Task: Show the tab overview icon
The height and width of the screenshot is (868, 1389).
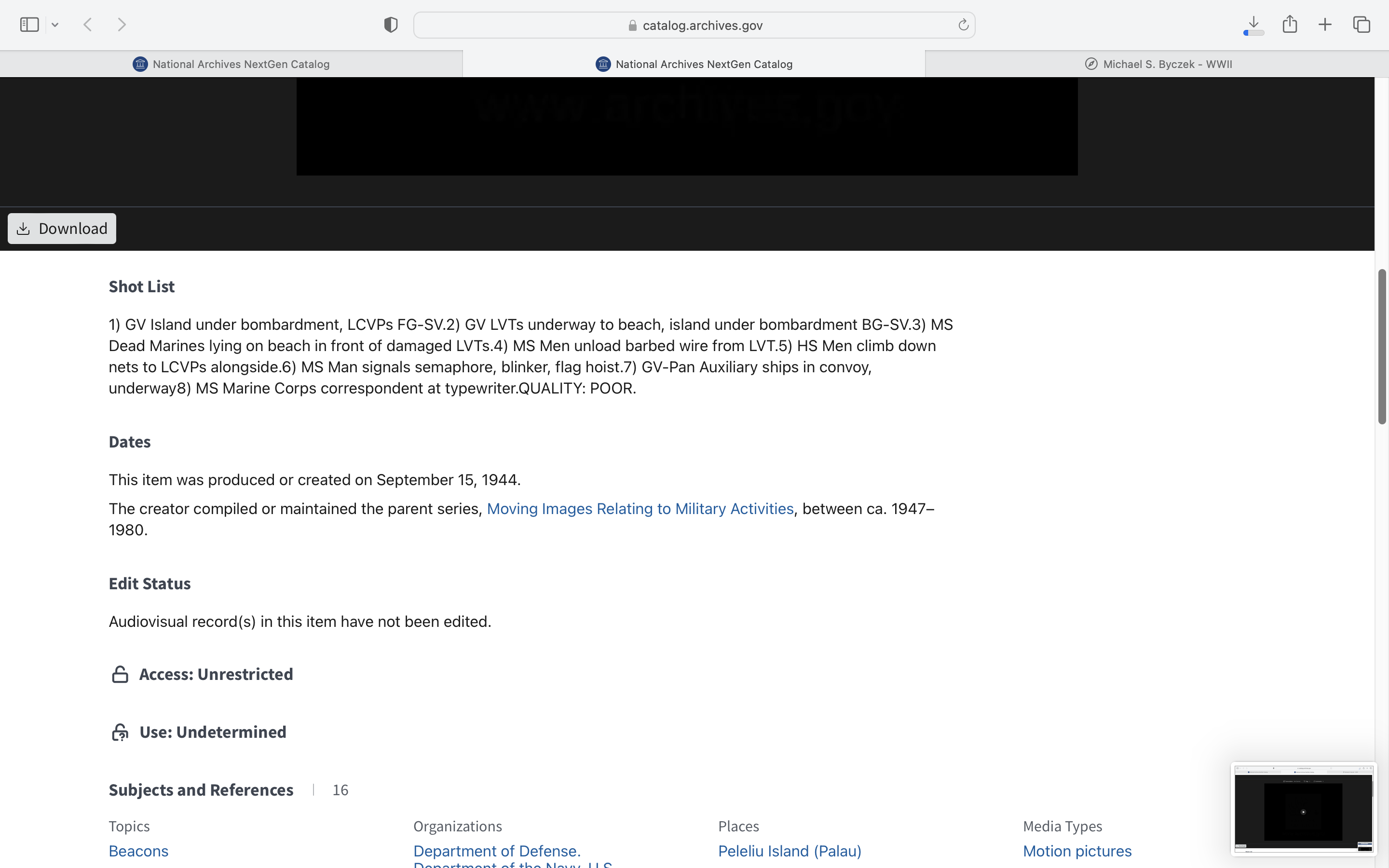Action: (x=1362, y=25)
